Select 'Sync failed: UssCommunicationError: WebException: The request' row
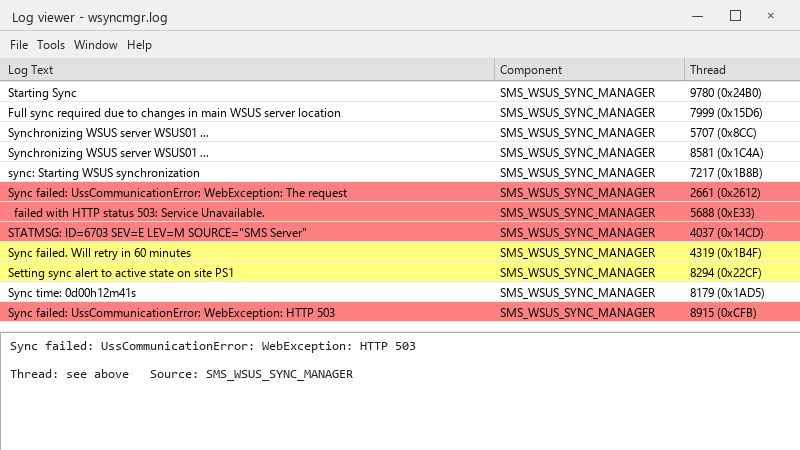 [x=400, y=193]
